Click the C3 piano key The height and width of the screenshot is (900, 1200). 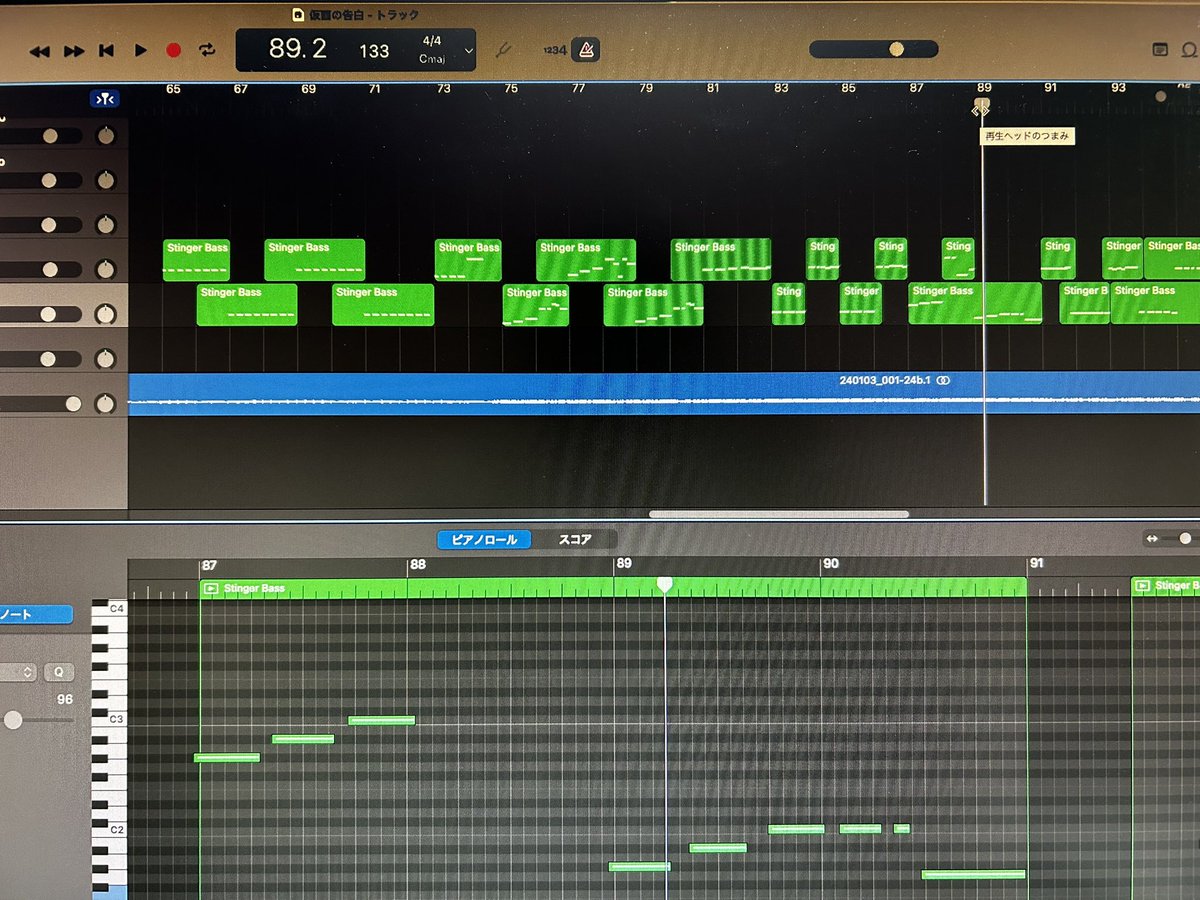tap(110, 720)
